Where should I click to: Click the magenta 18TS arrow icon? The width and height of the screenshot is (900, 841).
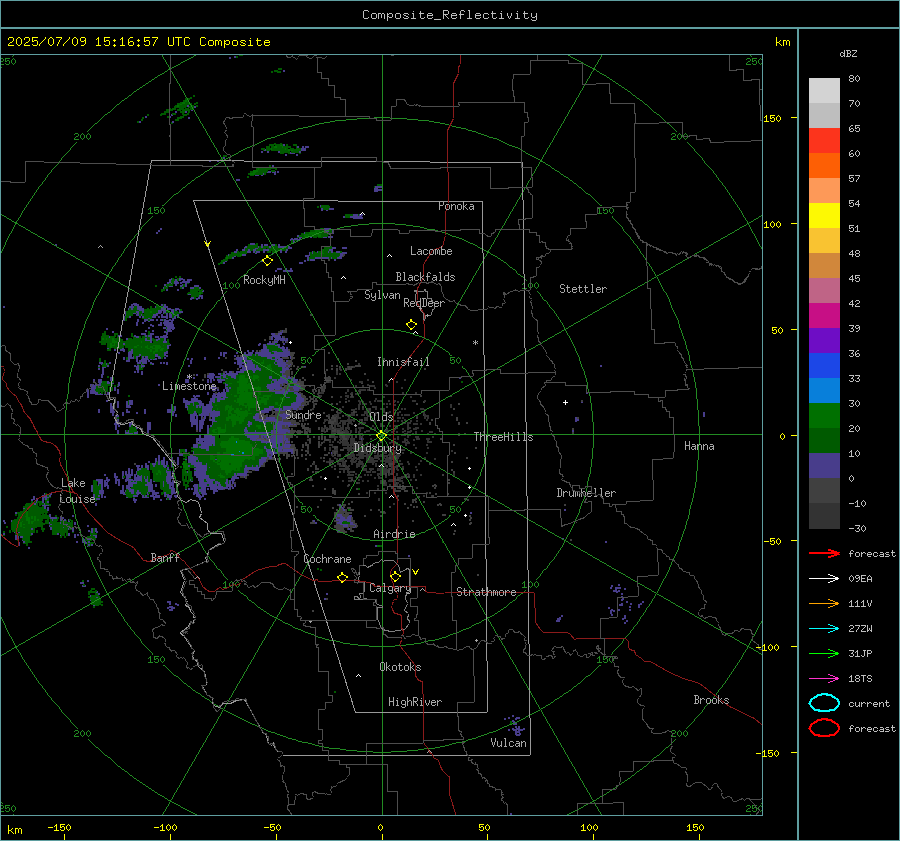824,679
